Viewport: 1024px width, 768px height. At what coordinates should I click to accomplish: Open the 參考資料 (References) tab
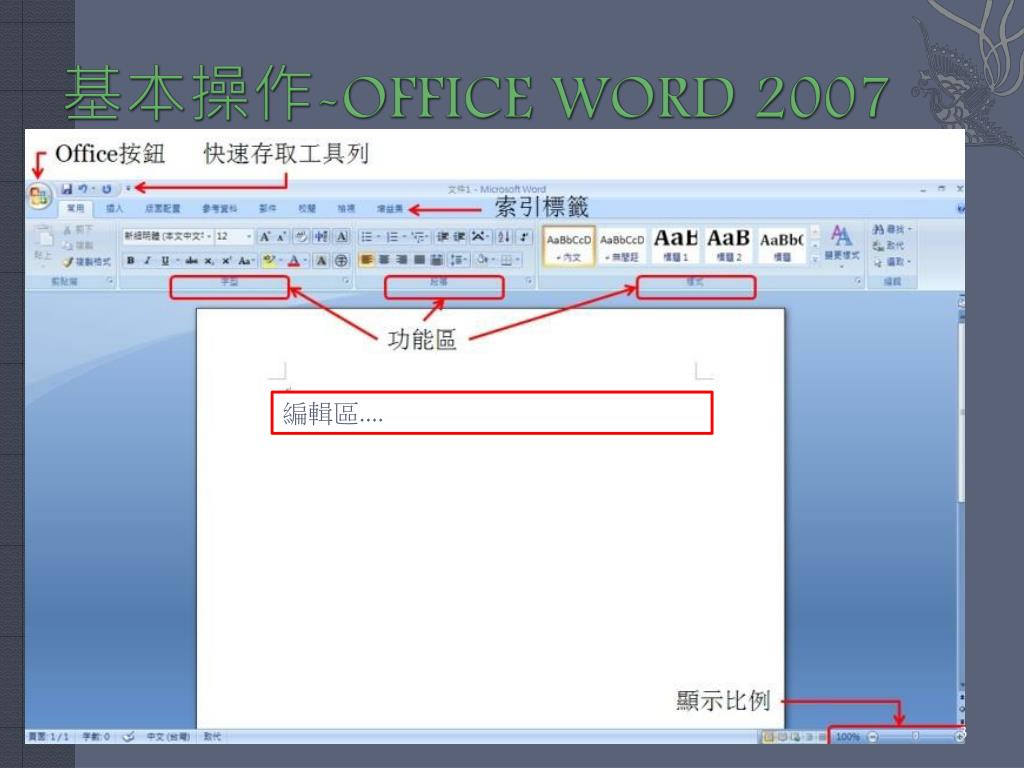[219, 208]
